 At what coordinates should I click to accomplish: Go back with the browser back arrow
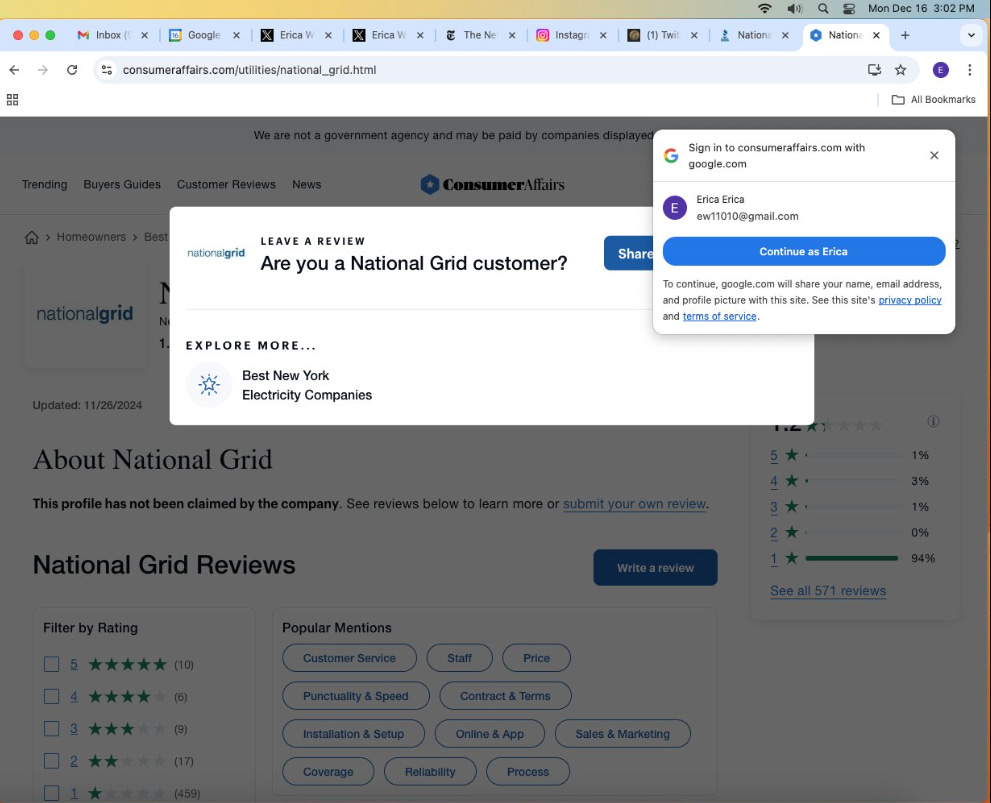point(14,70)
